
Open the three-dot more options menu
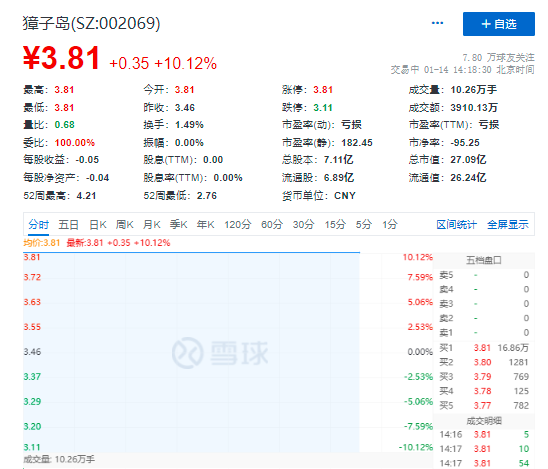coord(437,23)
